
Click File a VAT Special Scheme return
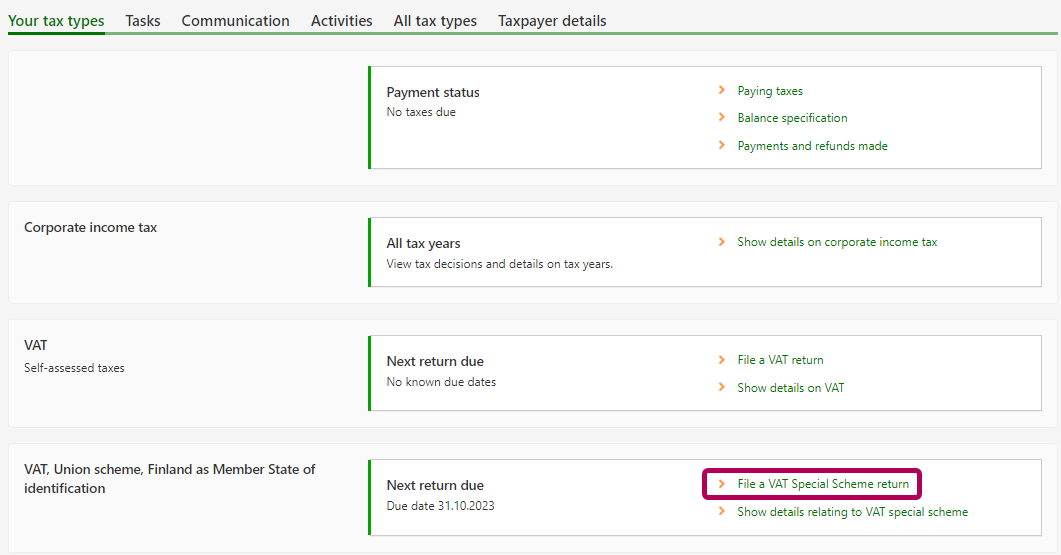823,484
